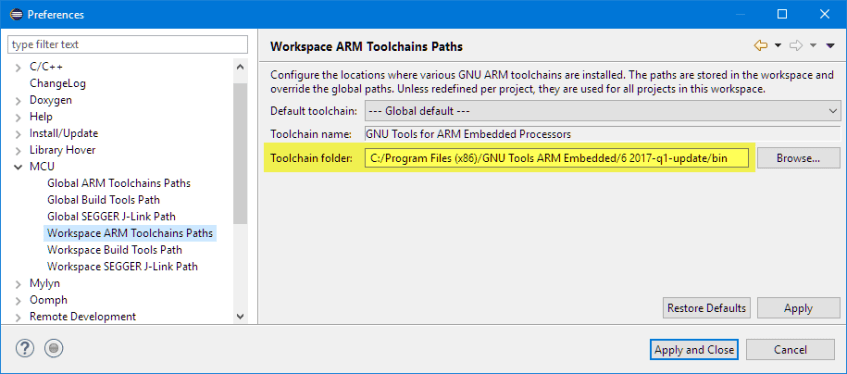Click the Apply button
Viewport: 847px width, 374px height.
click(x=798, y=308)
